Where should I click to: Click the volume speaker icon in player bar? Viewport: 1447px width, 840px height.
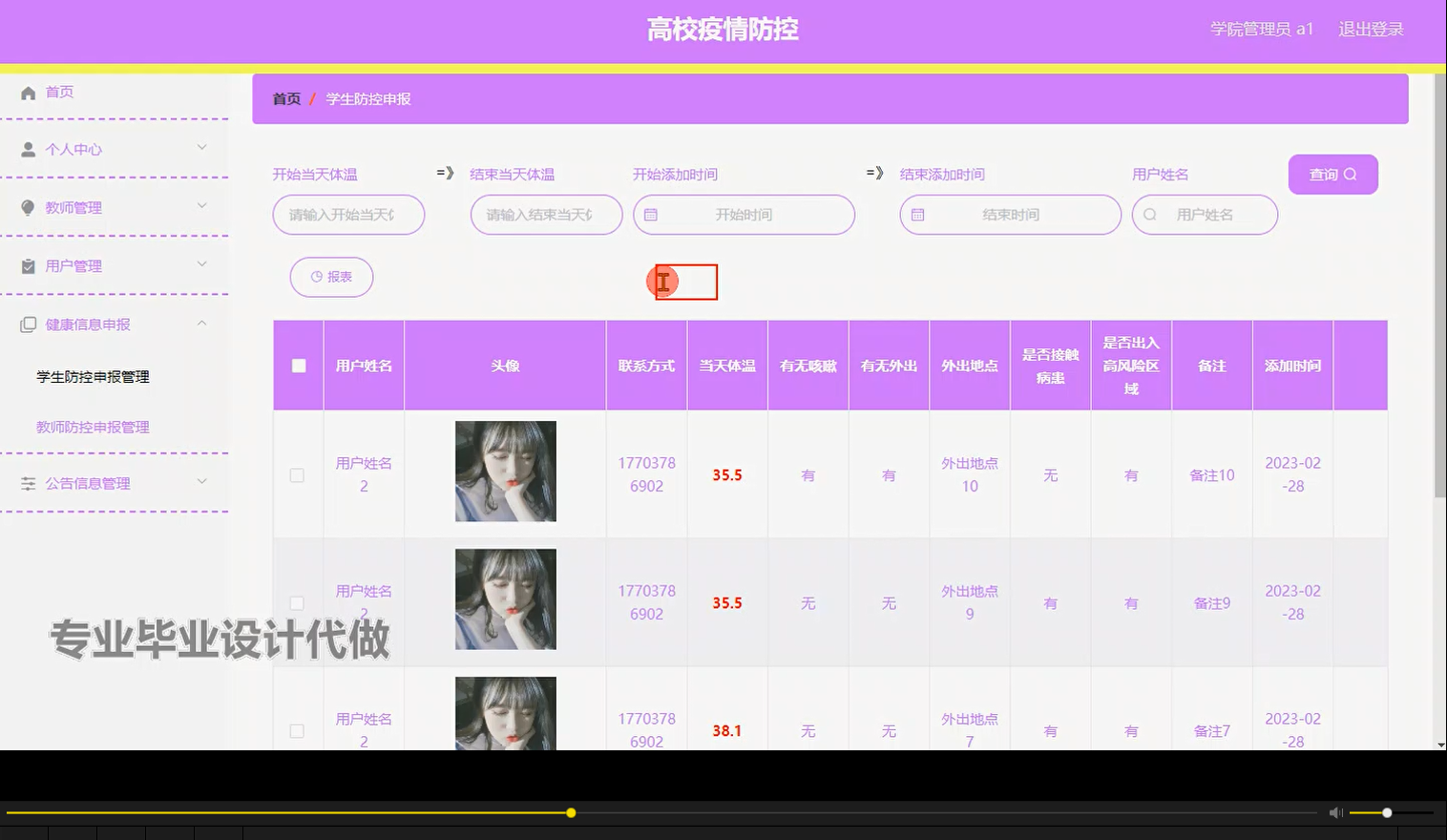click(1336, 812)
